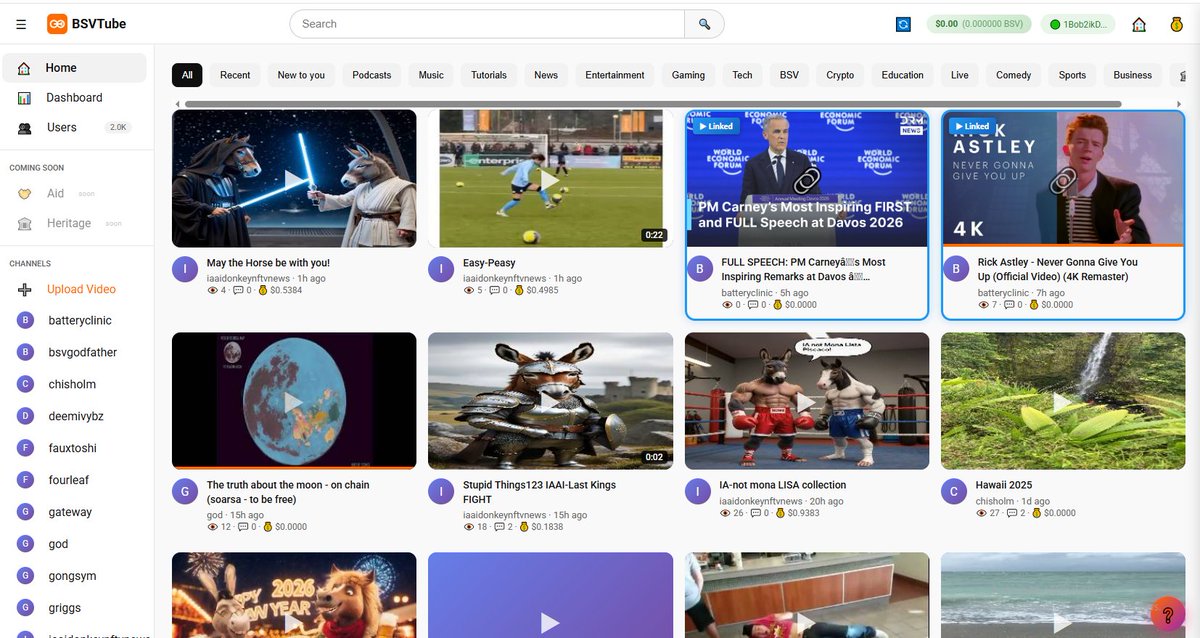Click the house icon in the top right
This screenshot has width=1200, height=638.
click(x=1139, y=24)
